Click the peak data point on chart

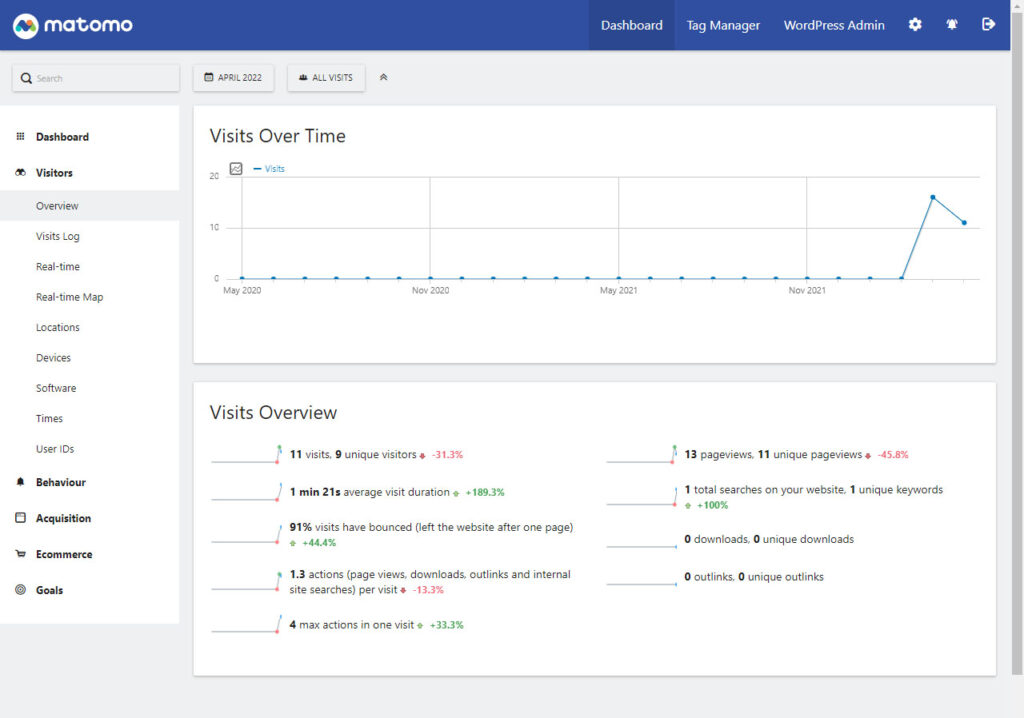932,197
